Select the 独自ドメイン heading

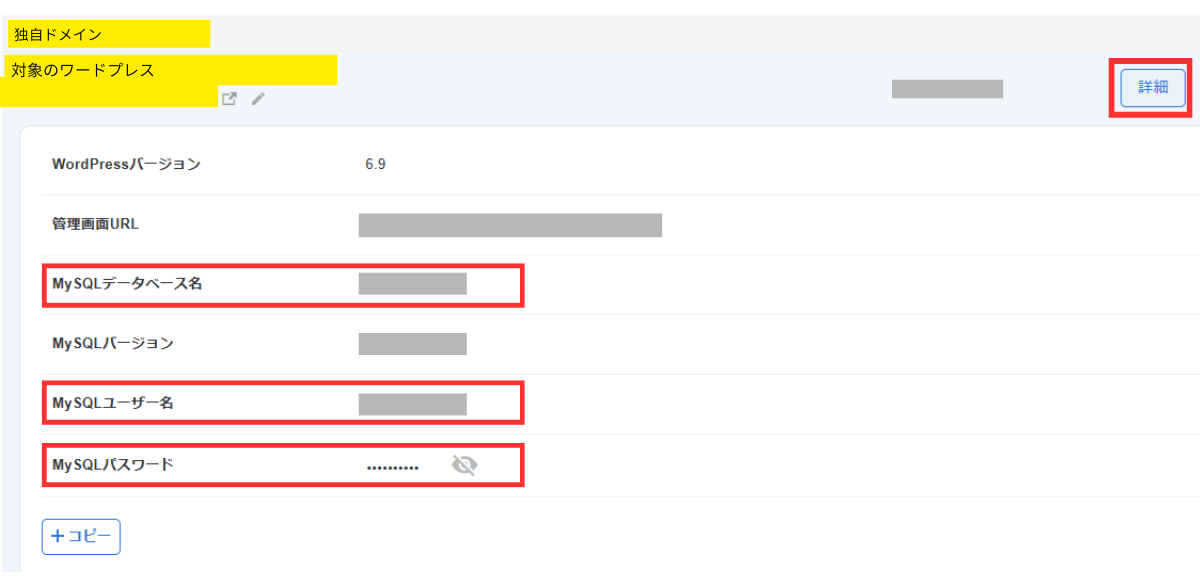click(58, 35)
